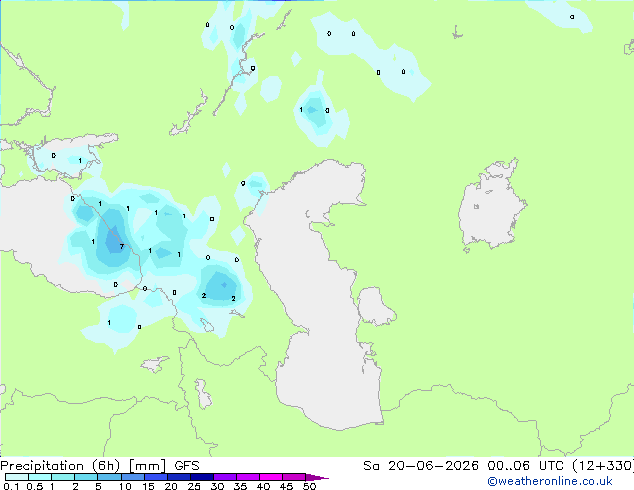
Task: Click the 10–15 mm blue legend swatch
Action: (133, 477)
